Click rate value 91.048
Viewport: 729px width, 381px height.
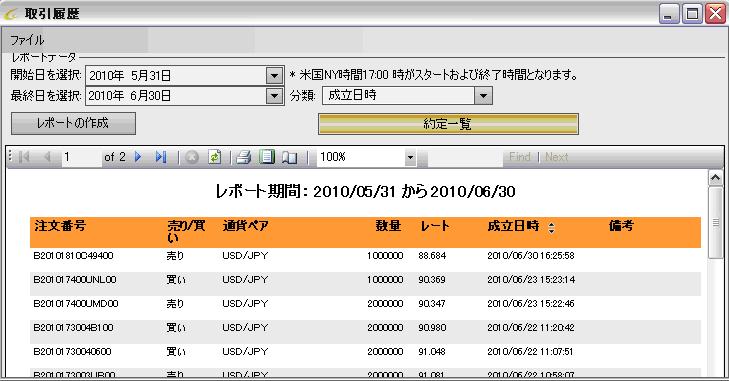[x=432, y=352]
